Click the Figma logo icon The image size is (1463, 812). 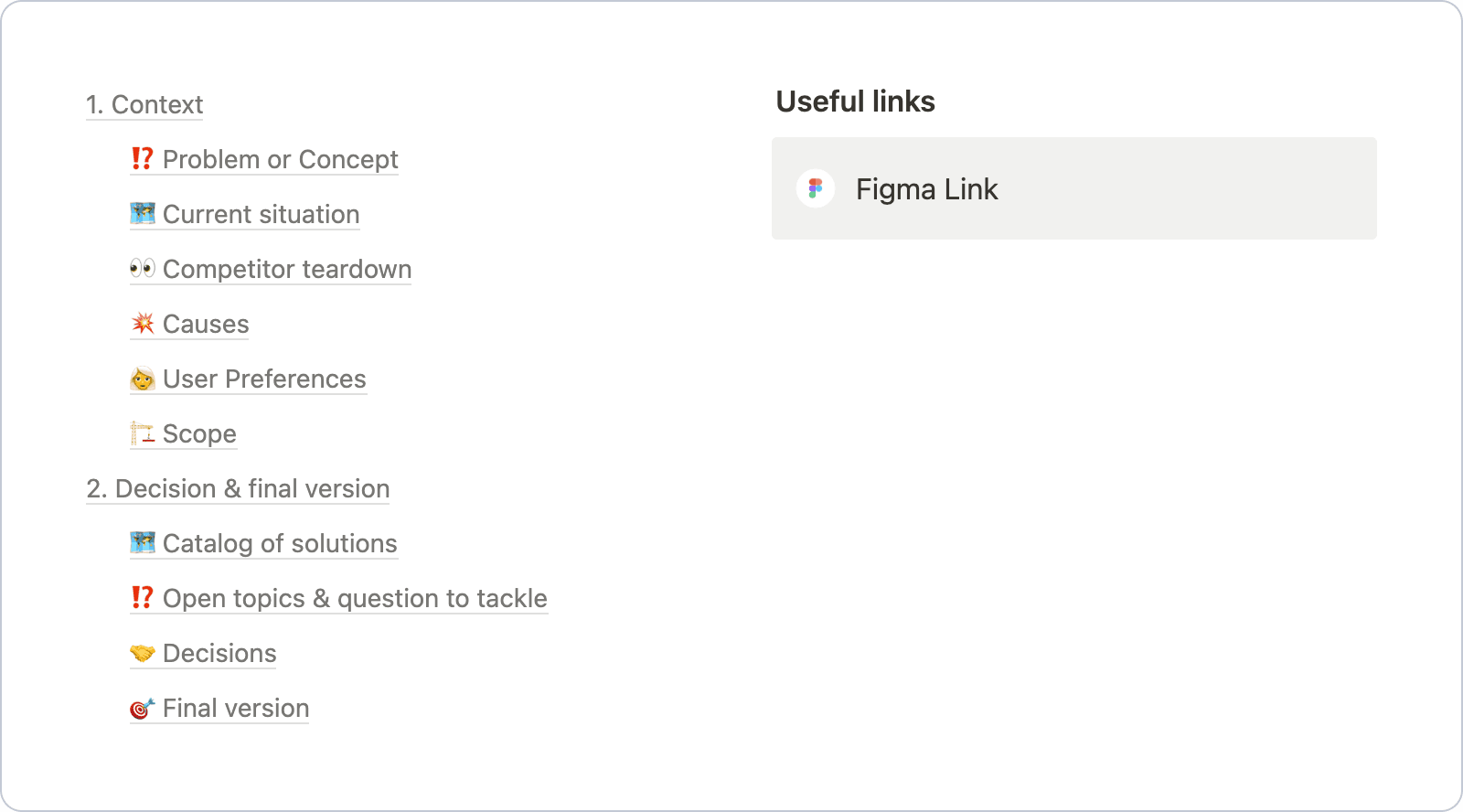tap(815, 189)
